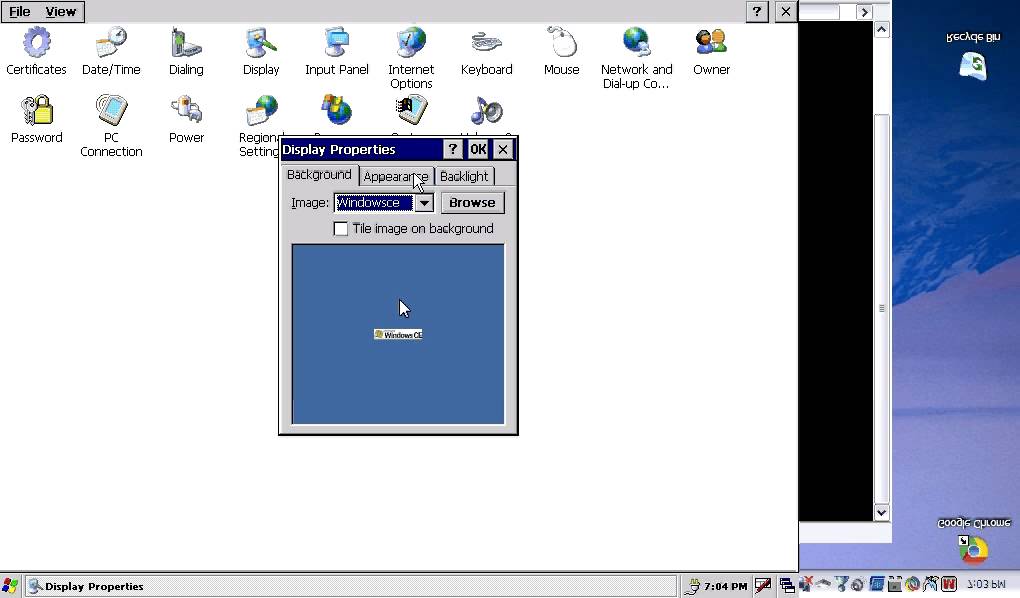This screenshot has height=598, width=1020.
Task: Open the Owner control panel
Action: (711, 45)
